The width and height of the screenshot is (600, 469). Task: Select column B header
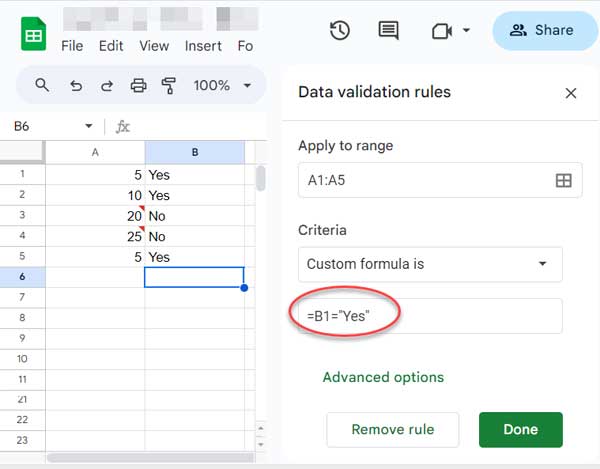pos(195,152)
